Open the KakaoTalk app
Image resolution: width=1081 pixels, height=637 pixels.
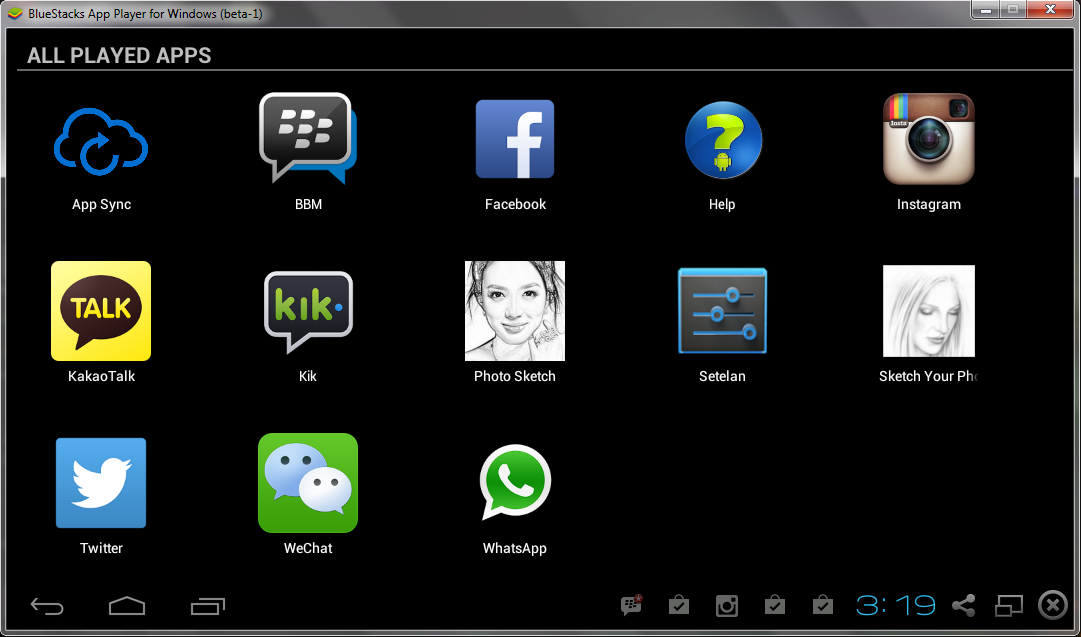101,310
